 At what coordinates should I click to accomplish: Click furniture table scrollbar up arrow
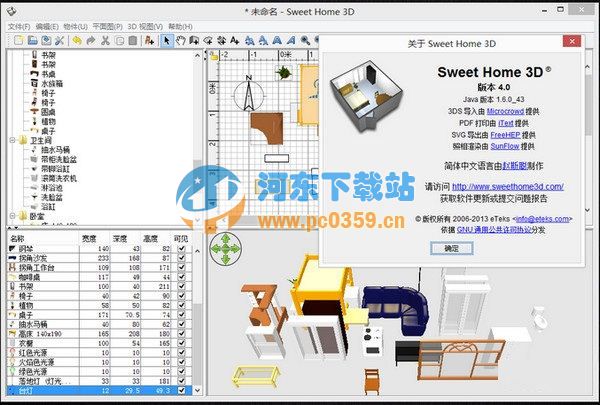coord(197,251)
